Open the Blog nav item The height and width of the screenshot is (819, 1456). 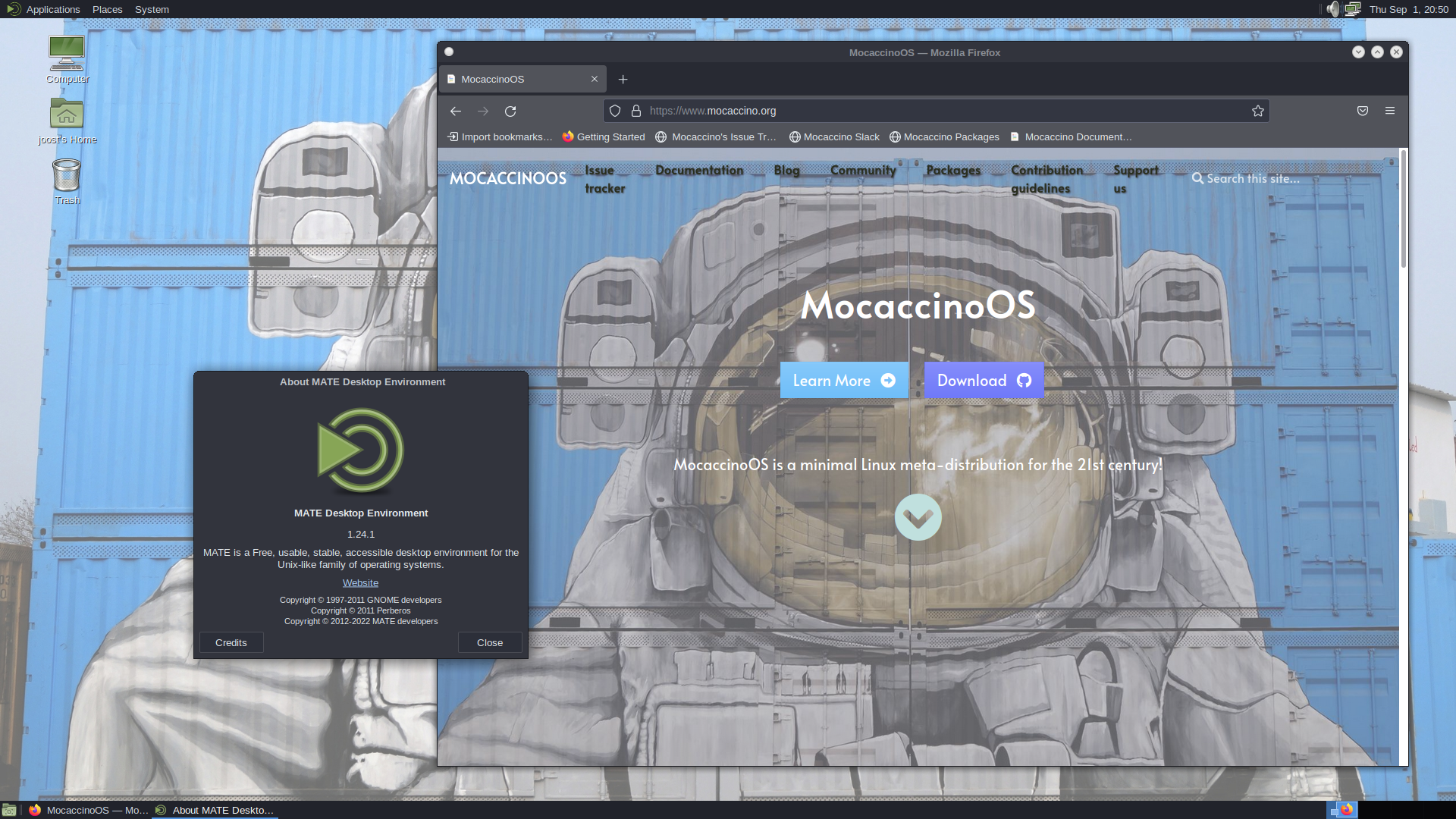[x=786, y=171]
